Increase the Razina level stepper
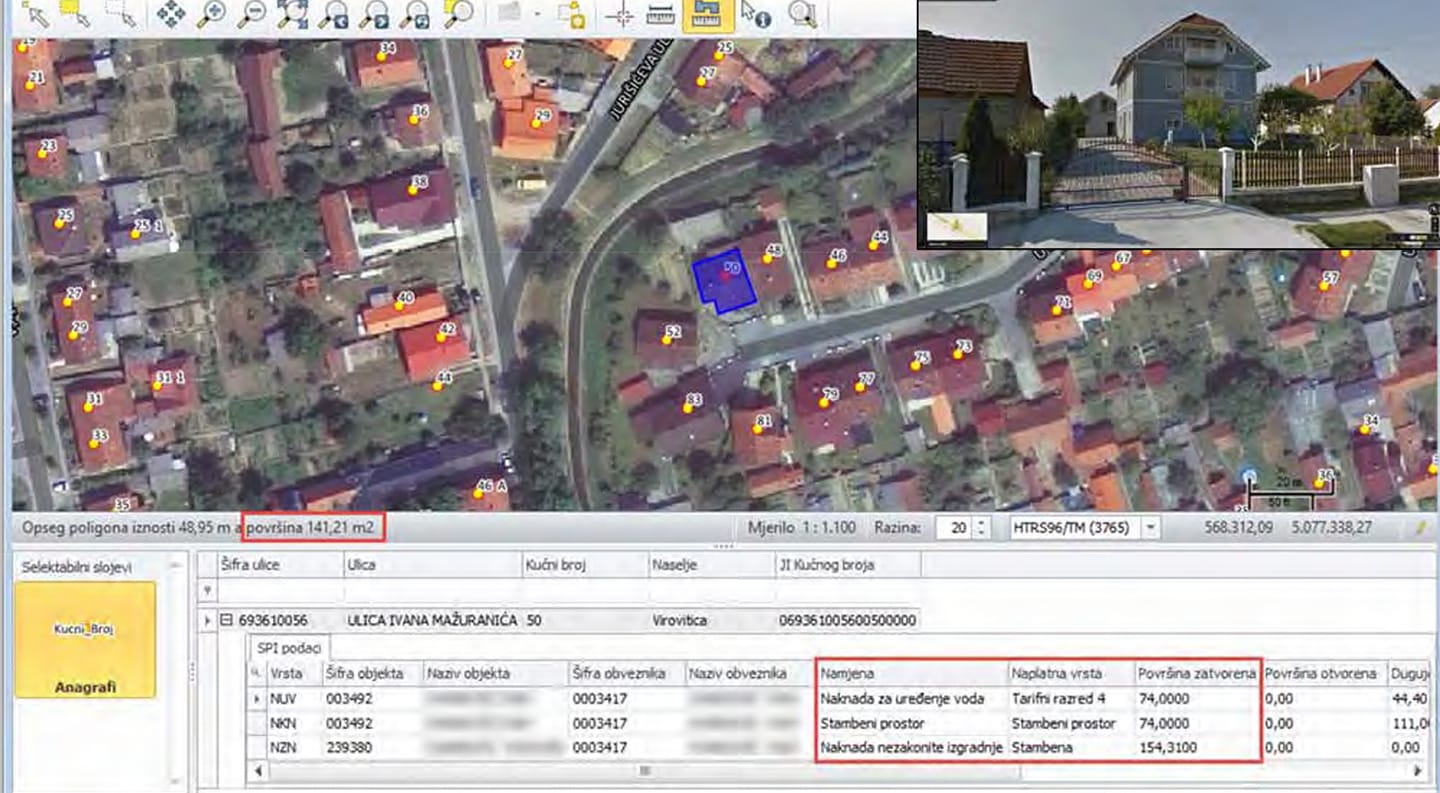 pos(981,522)
